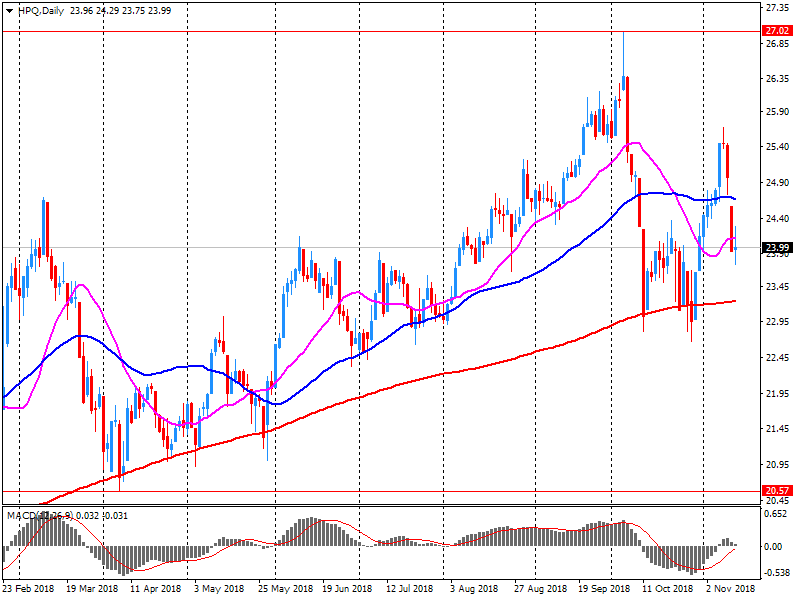Click the 12 Jul 2018 date label
This screenshot has height=600, width=800.
coord(410,589)
